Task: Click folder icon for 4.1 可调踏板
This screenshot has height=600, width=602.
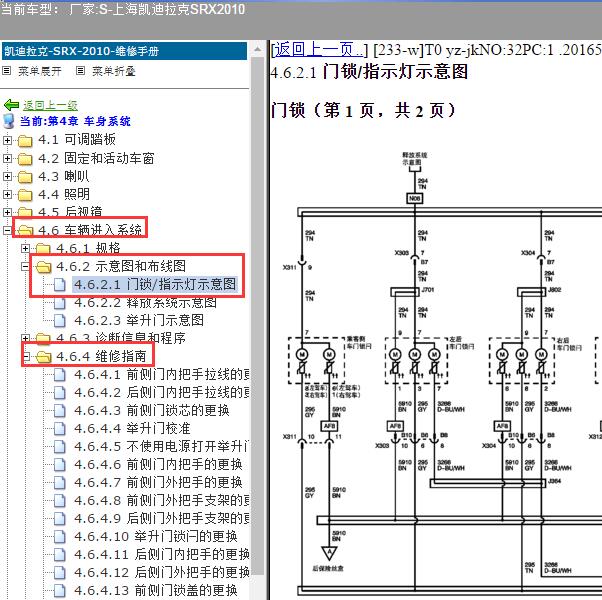Action: pyautogui.click(x=25, y=140)
